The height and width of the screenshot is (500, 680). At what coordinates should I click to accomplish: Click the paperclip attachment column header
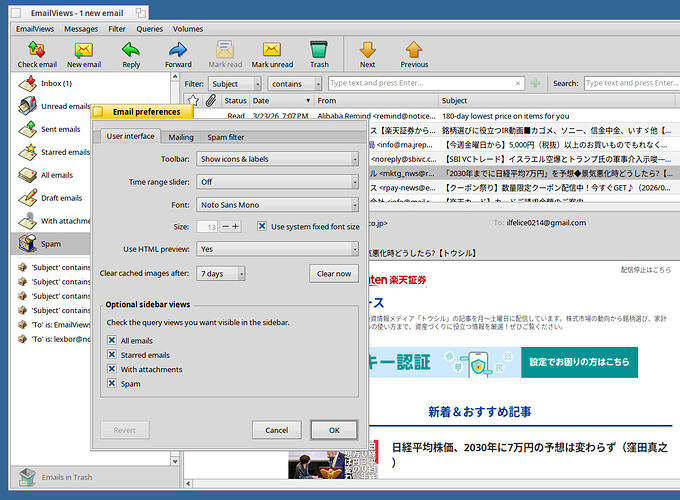coord(211,101)
